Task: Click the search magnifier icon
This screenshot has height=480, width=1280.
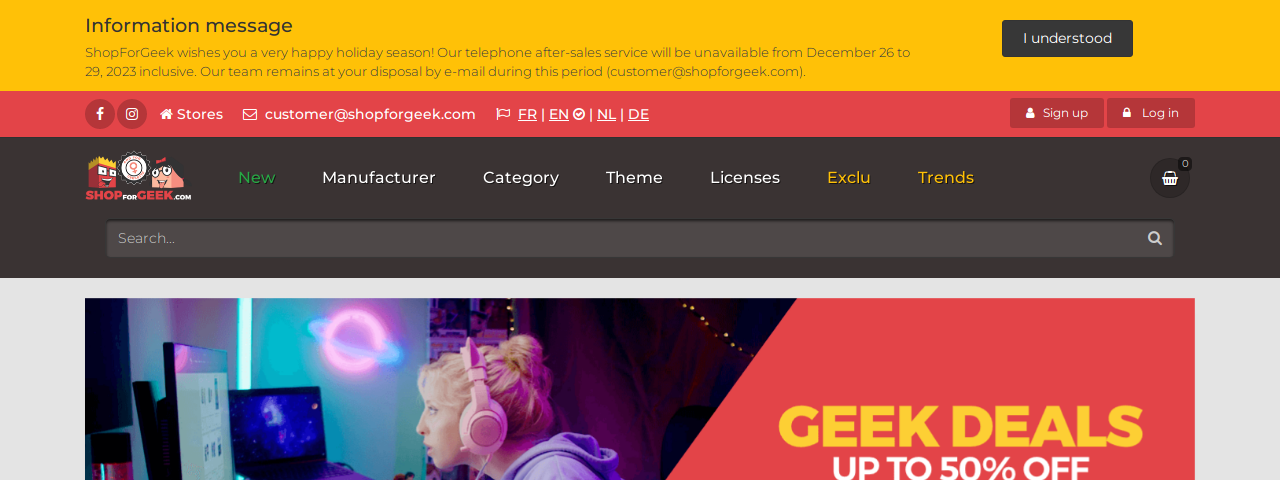Action: pyautogui.click(x=1155, y=238)
